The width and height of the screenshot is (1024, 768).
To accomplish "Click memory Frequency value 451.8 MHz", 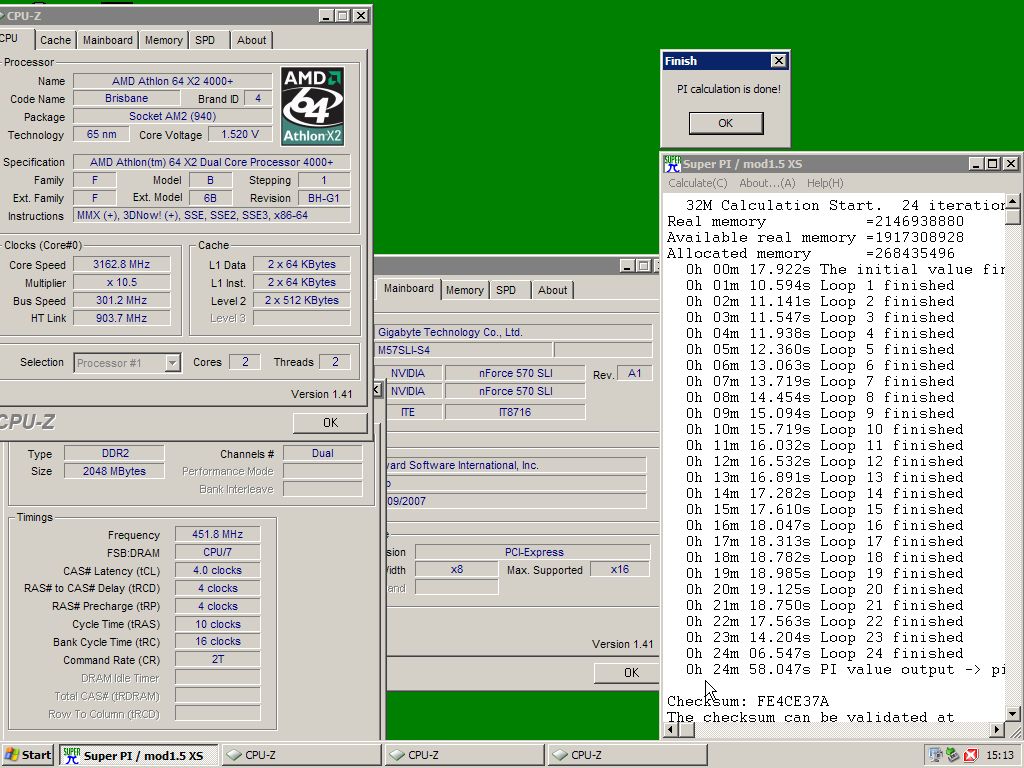I will (217, 534).
